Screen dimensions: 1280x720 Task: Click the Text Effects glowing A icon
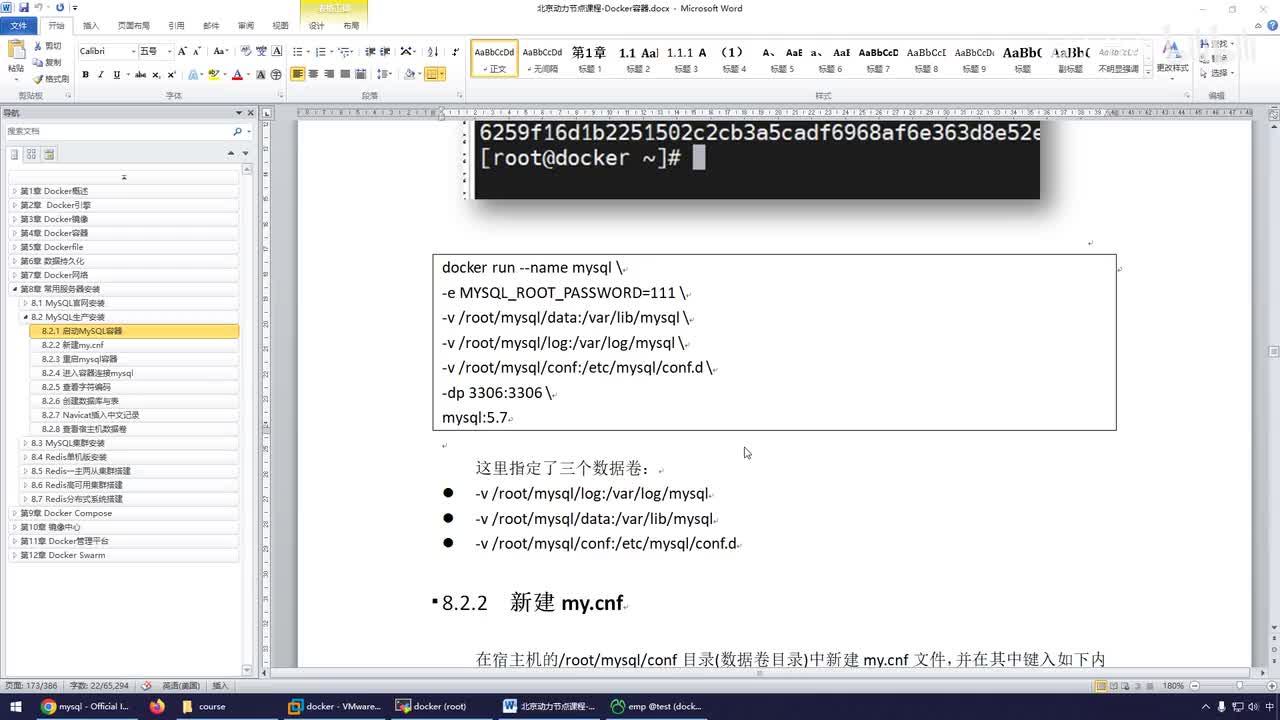pyautogui.click(x=195, y=74)
